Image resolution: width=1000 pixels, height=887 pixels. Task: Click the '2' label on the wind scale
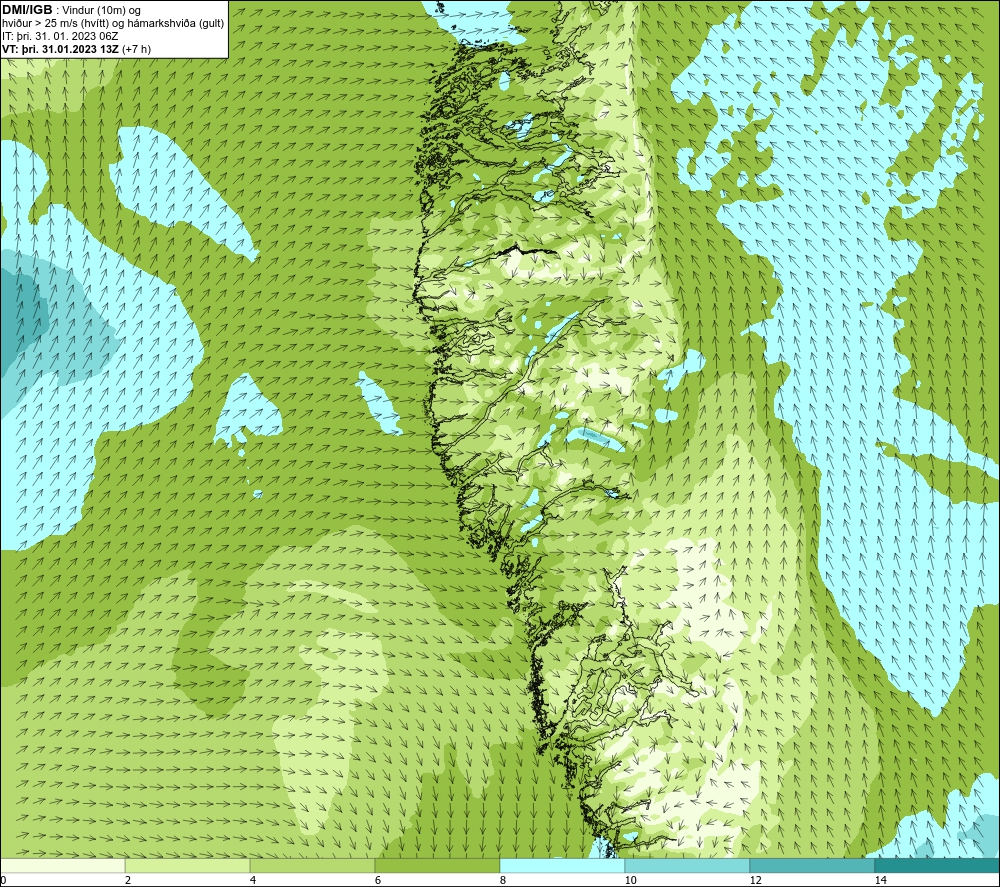[x=128, y=880]
